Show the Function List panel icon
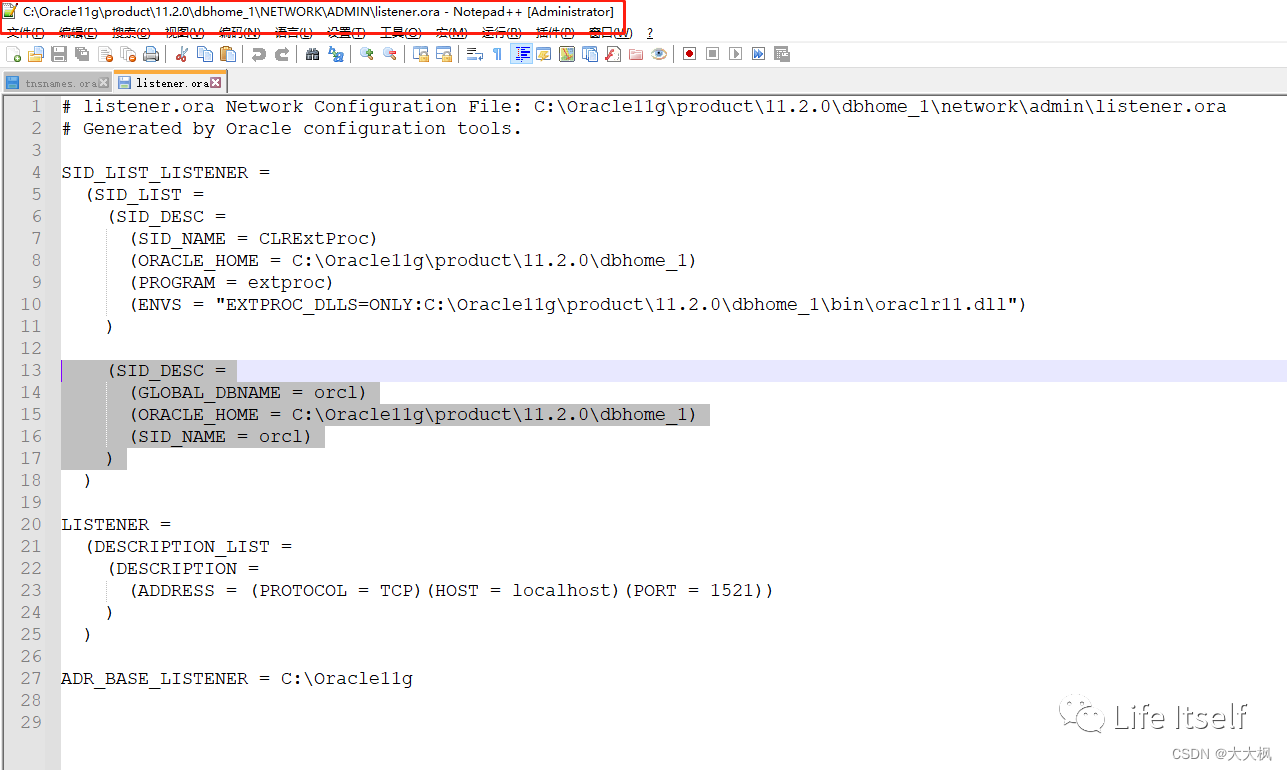 (x=613, y=54)
